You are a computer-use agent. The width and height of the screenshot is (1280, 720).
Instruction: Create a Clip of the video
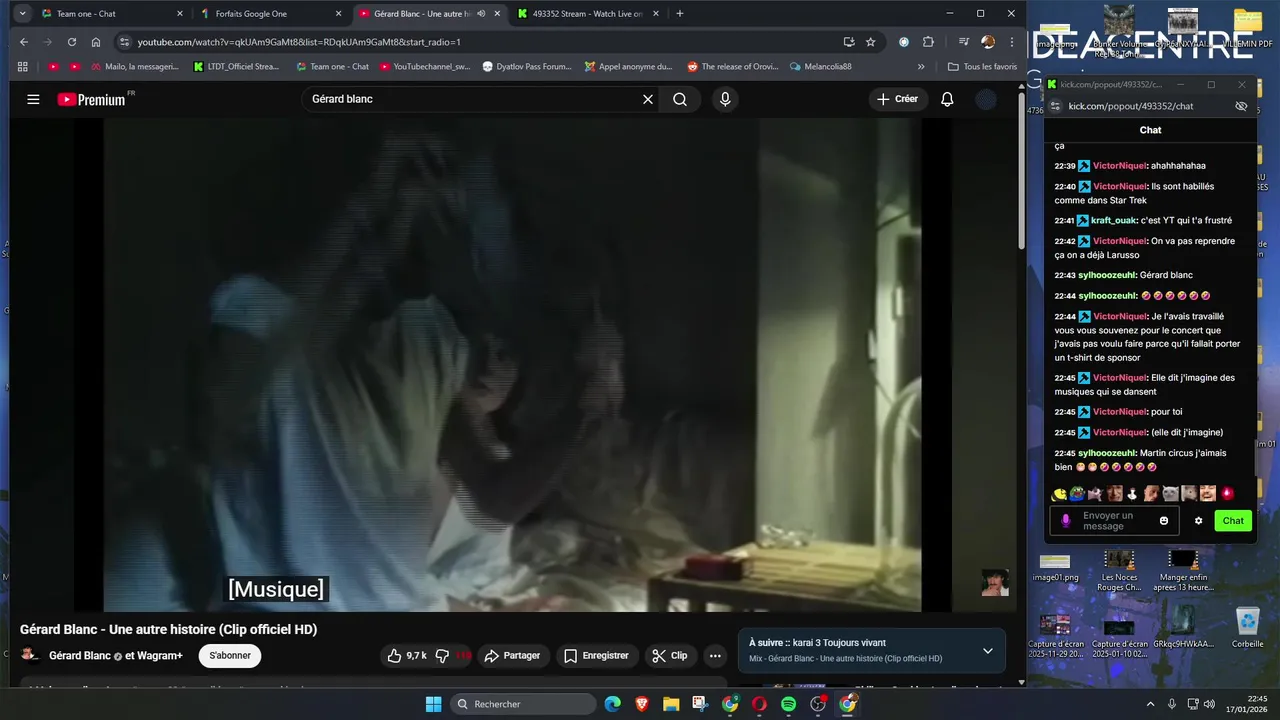pyautogui.click(x=669, y=656)
